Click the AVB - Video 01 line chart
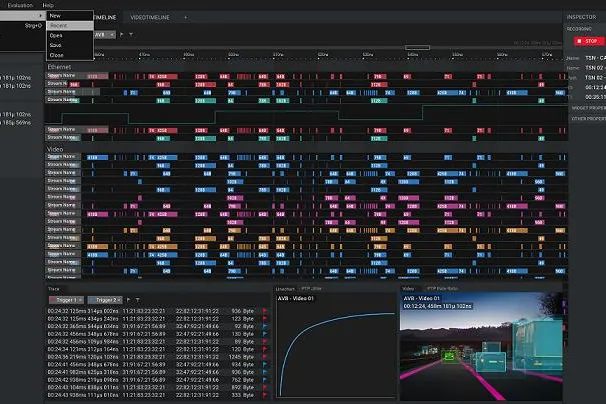This screenshot has width=606, height=404. point(335,346)
